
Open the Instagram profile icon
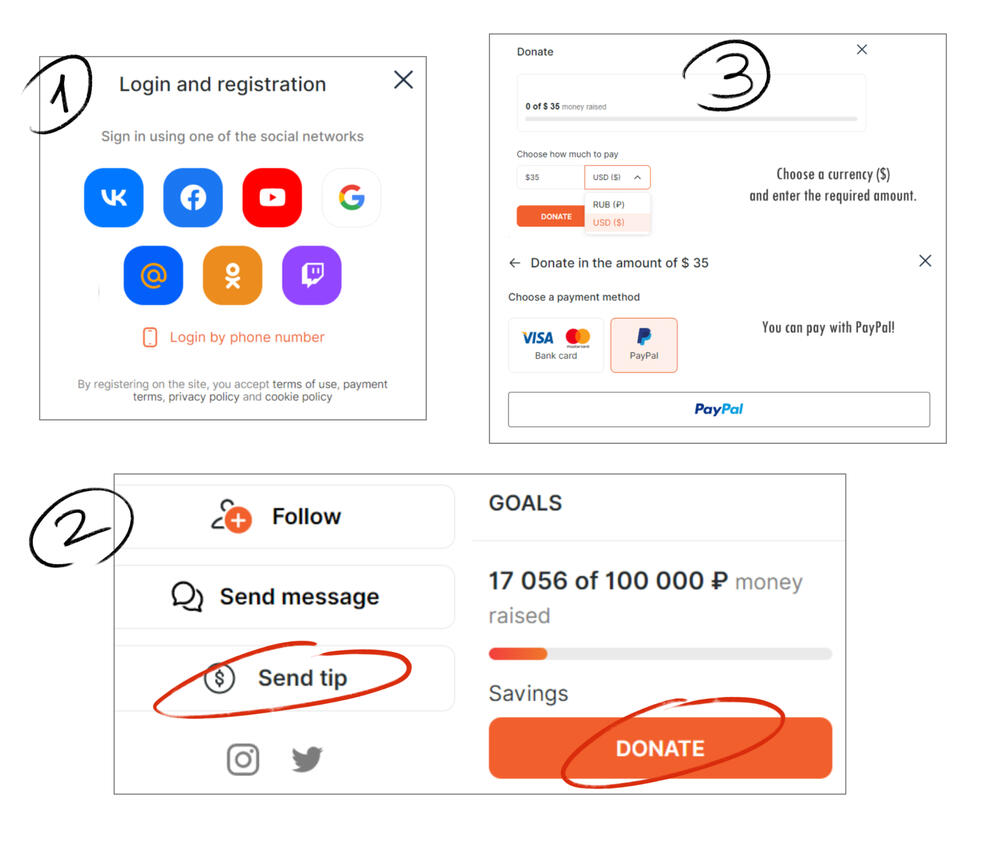pos(243,759)
